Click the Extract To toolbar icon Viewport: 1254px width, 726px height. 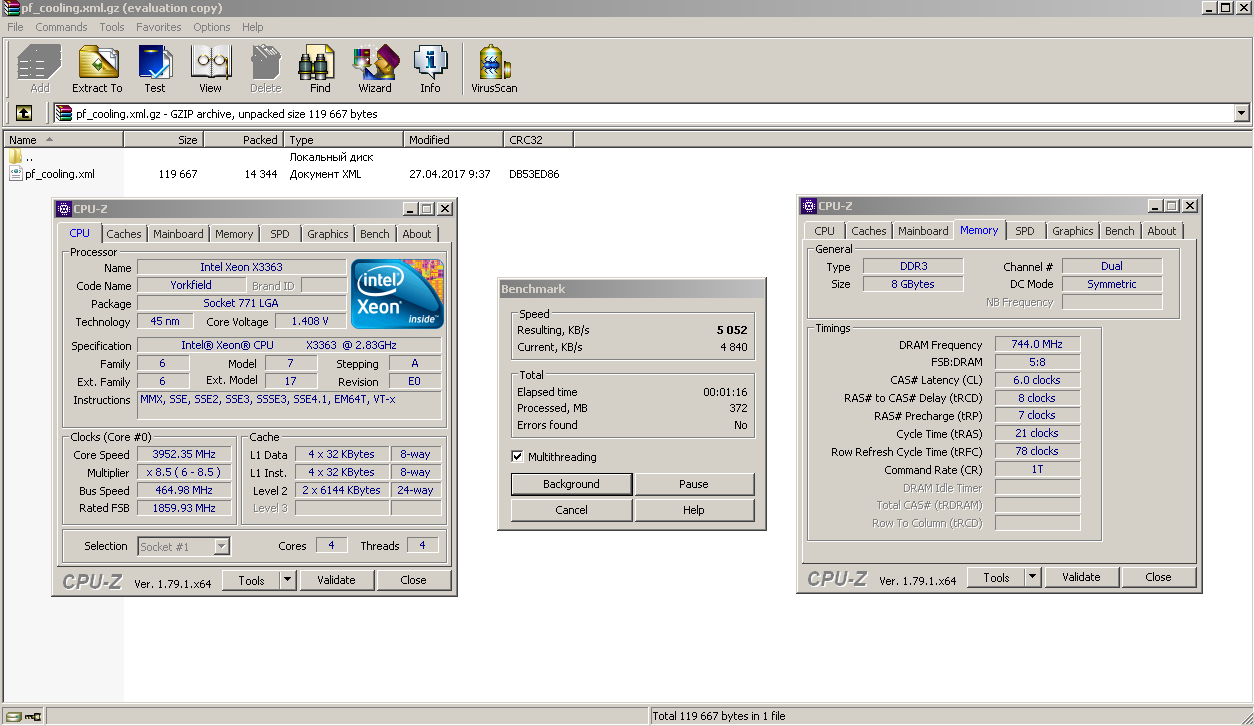[x=97, y=68]
